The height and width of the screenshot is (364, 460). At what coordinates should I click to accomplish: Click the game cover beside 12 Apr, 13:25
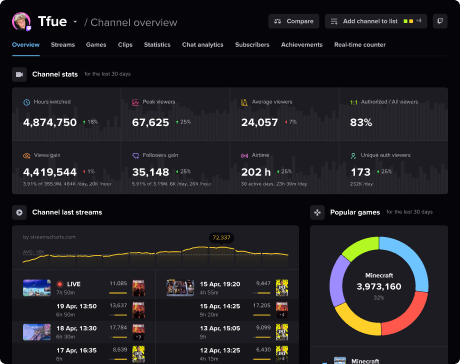point(282,354)
